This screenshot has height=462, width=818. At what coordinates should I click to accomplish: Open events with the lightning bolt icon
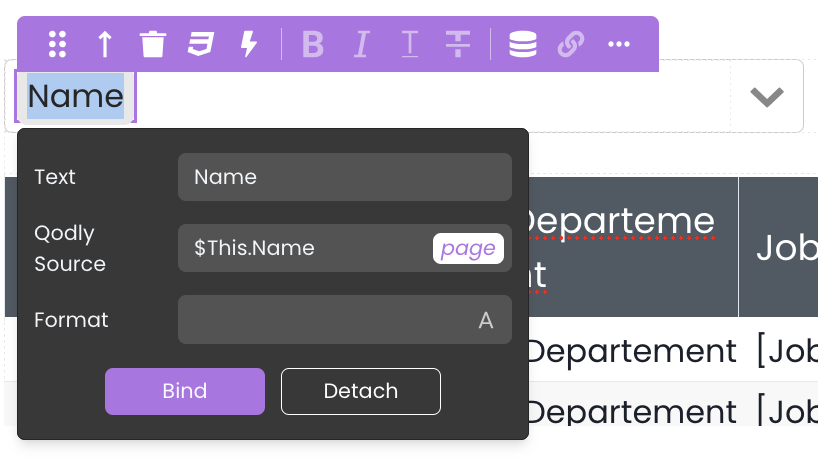[249, 44]
